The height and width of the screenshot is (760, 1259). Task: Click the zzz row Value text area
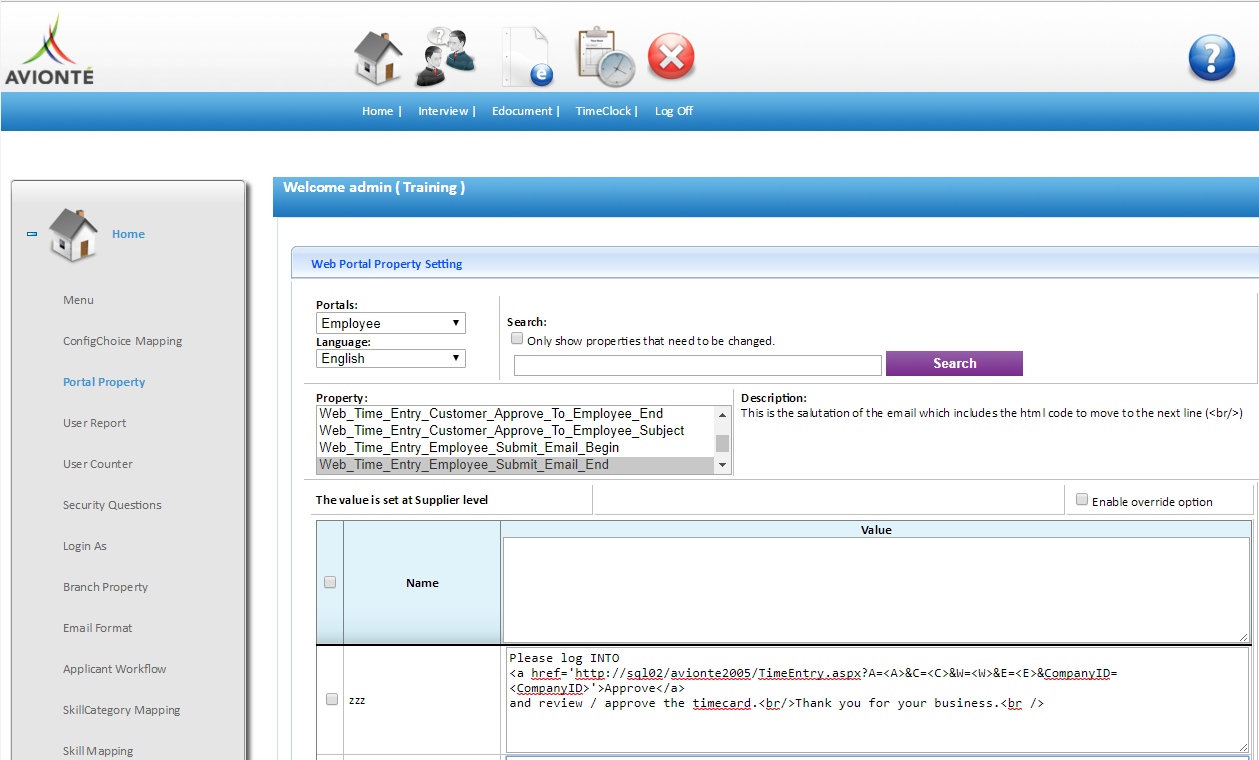tap(877, 700)
